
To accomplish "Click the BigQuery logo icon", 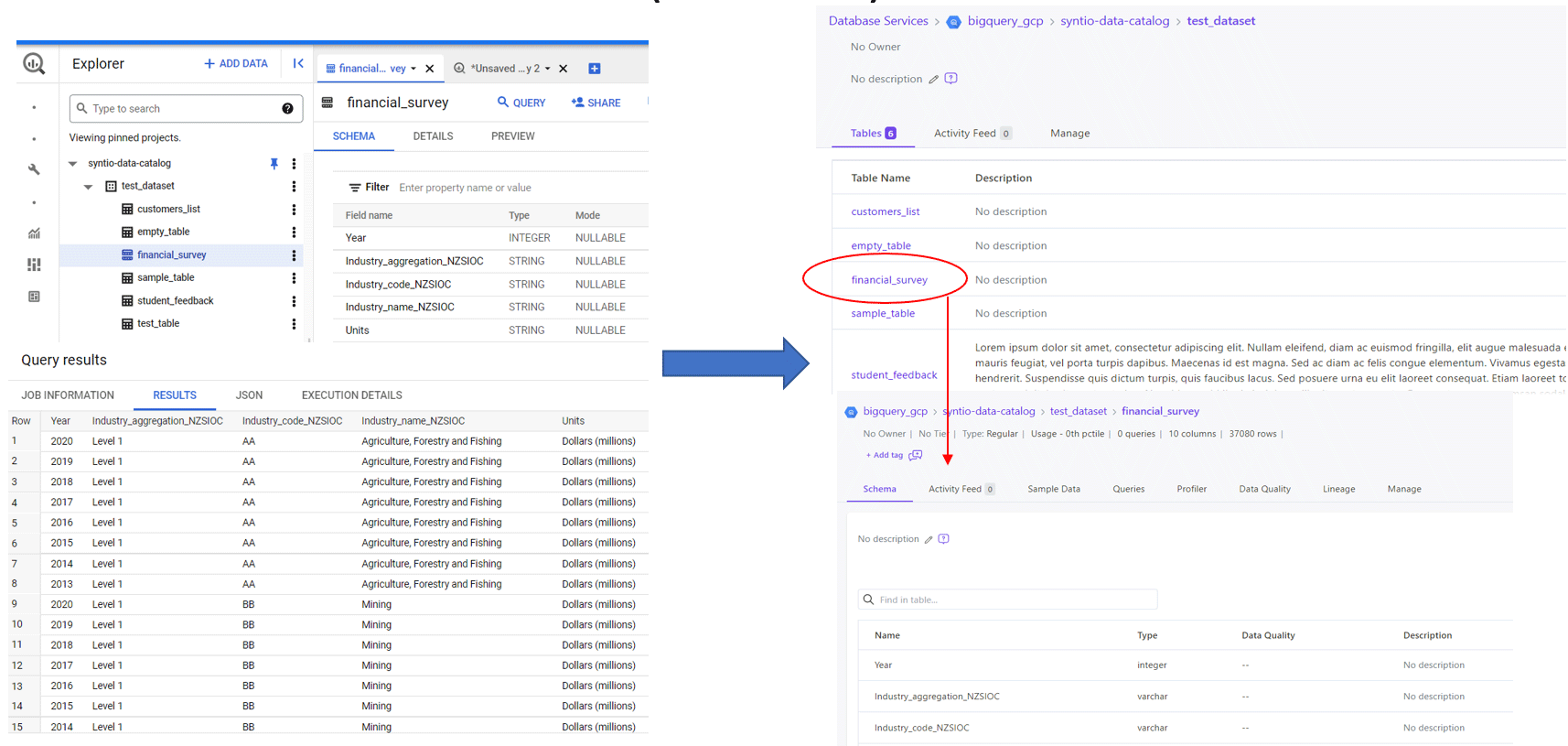I will click(34, 63).
